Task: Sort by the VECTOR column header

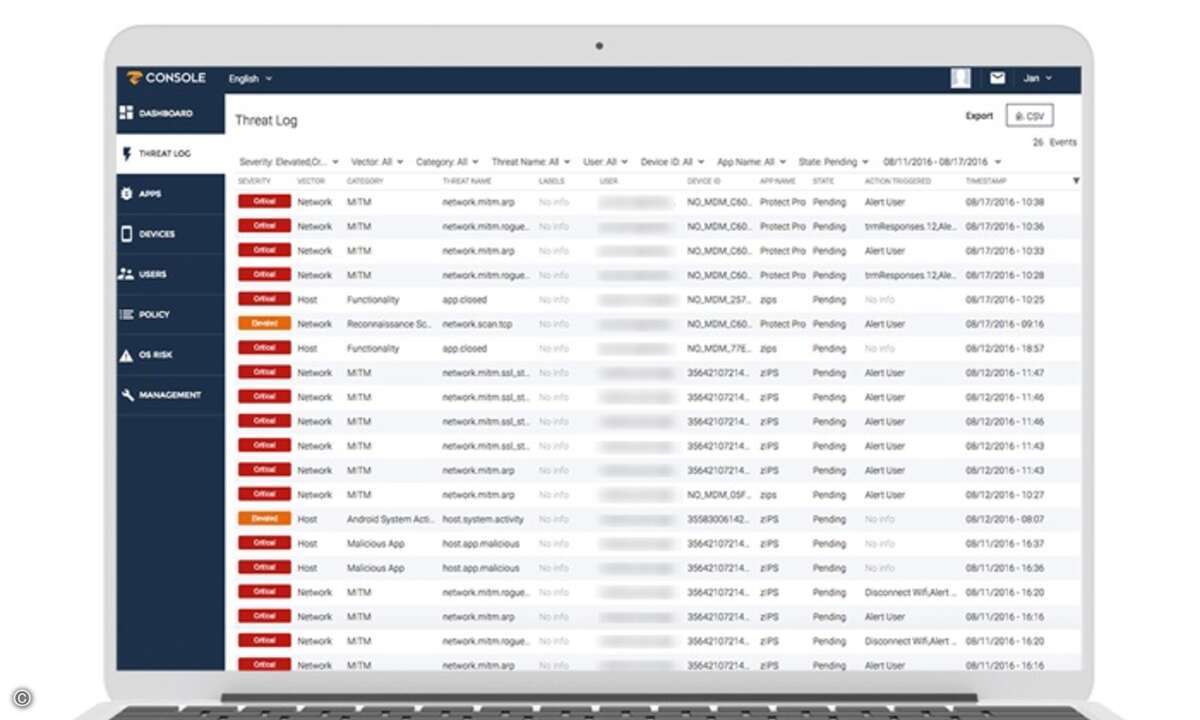Action: click(311, 181)
